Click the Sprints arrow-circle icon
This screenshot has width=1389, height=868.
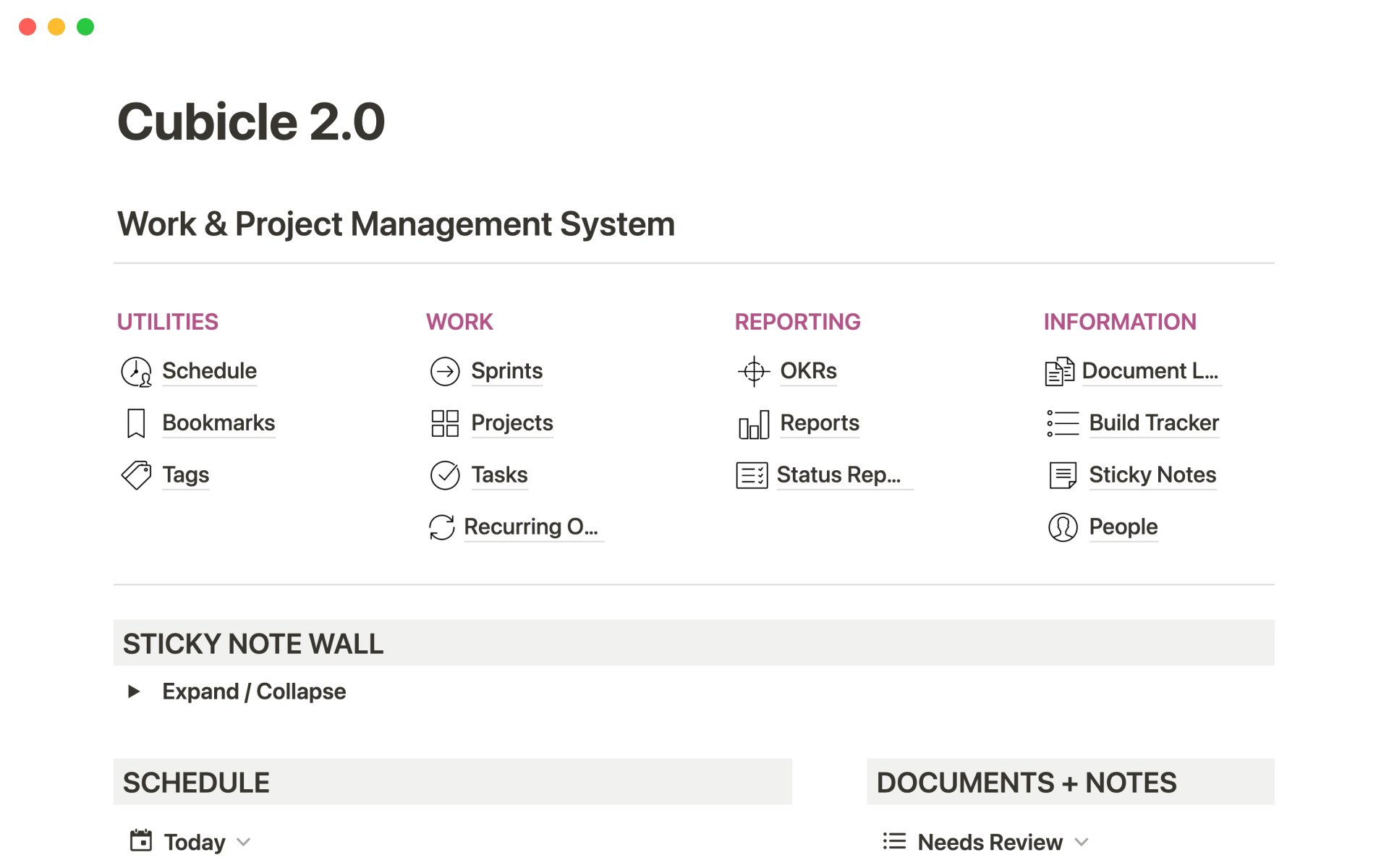(445, 372)
